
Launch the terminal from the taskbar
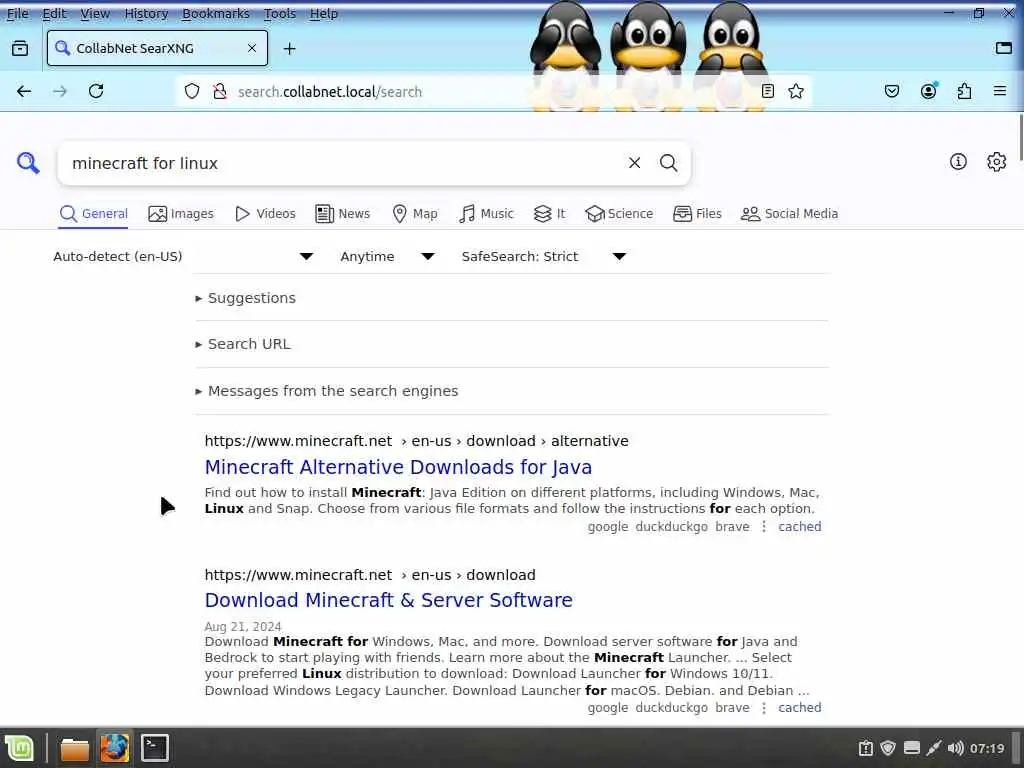(155, 748)
